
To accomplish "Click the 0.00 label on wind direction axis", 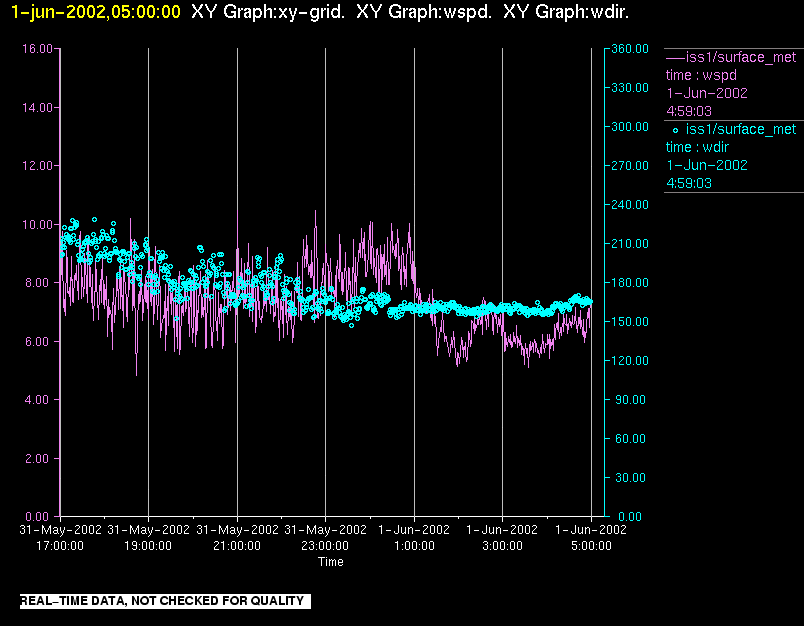I will [630, 517].
